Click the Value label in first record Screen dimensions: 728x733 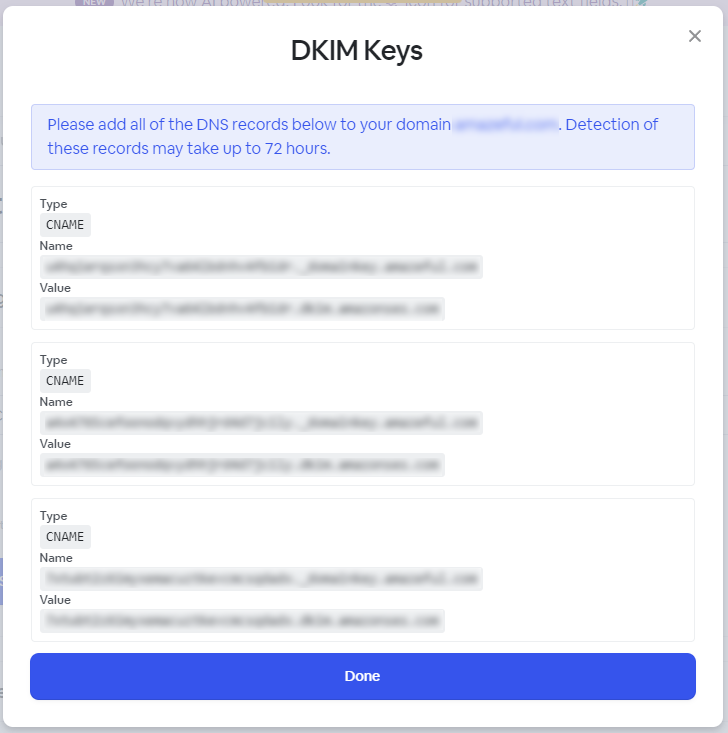[x=56, y=288]
